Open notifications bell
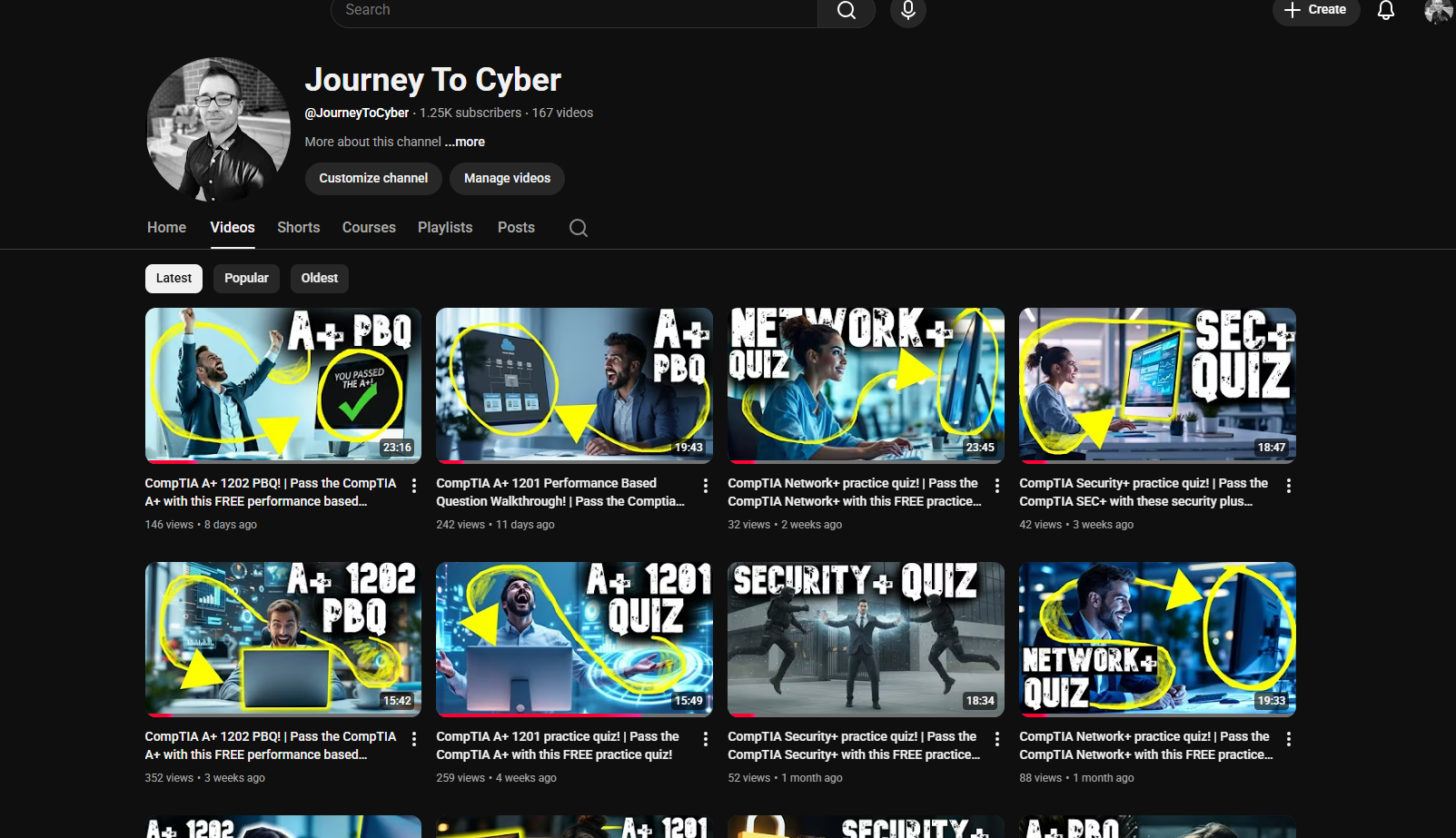The width and height of the screenshot is (1456, 838). pos(1386,10)
